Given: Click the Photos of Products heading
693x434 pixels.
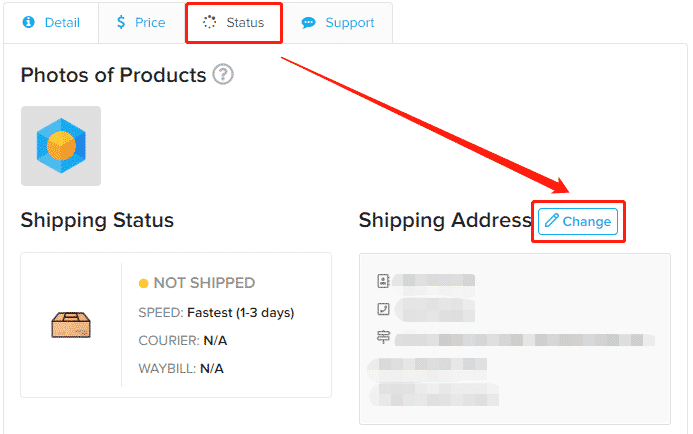Looking at the screenshot, I should click(x=114, y=75).
